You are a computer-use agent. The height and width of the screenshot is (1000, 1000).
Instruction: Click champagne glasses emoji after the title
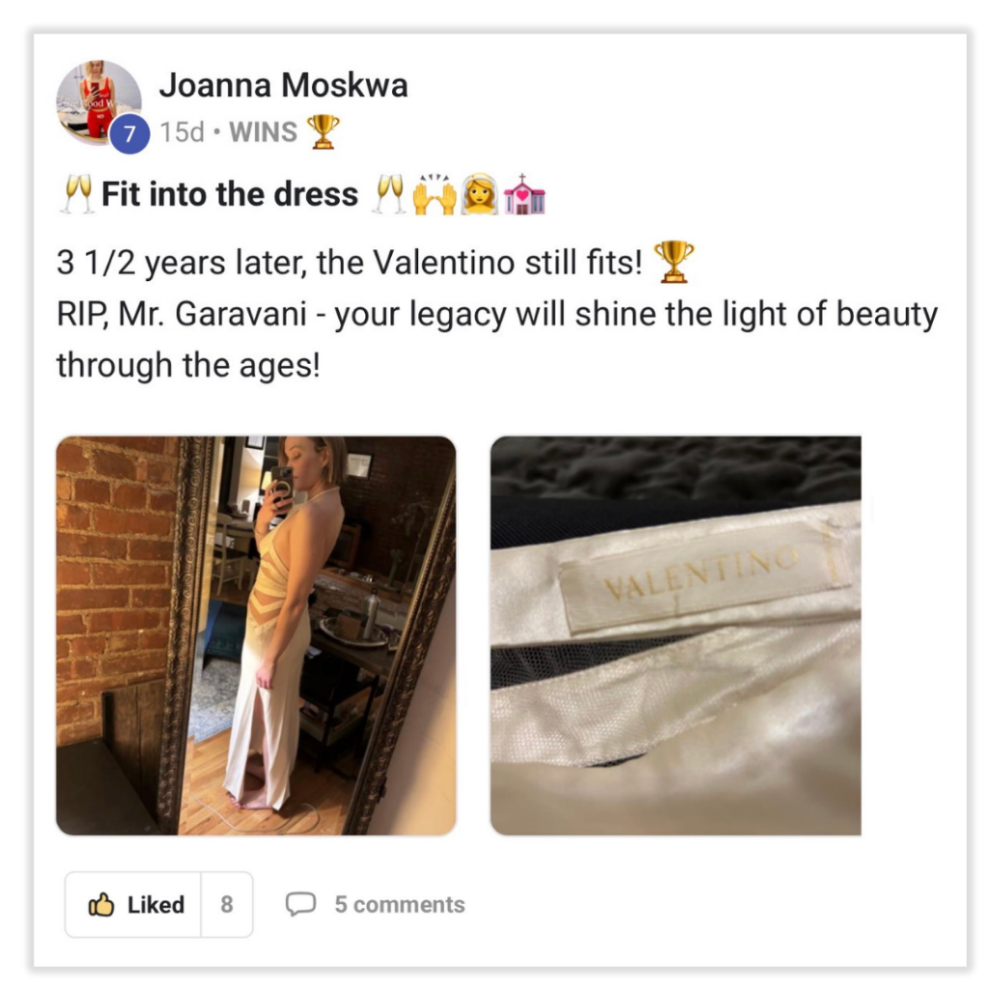(388, 194)
